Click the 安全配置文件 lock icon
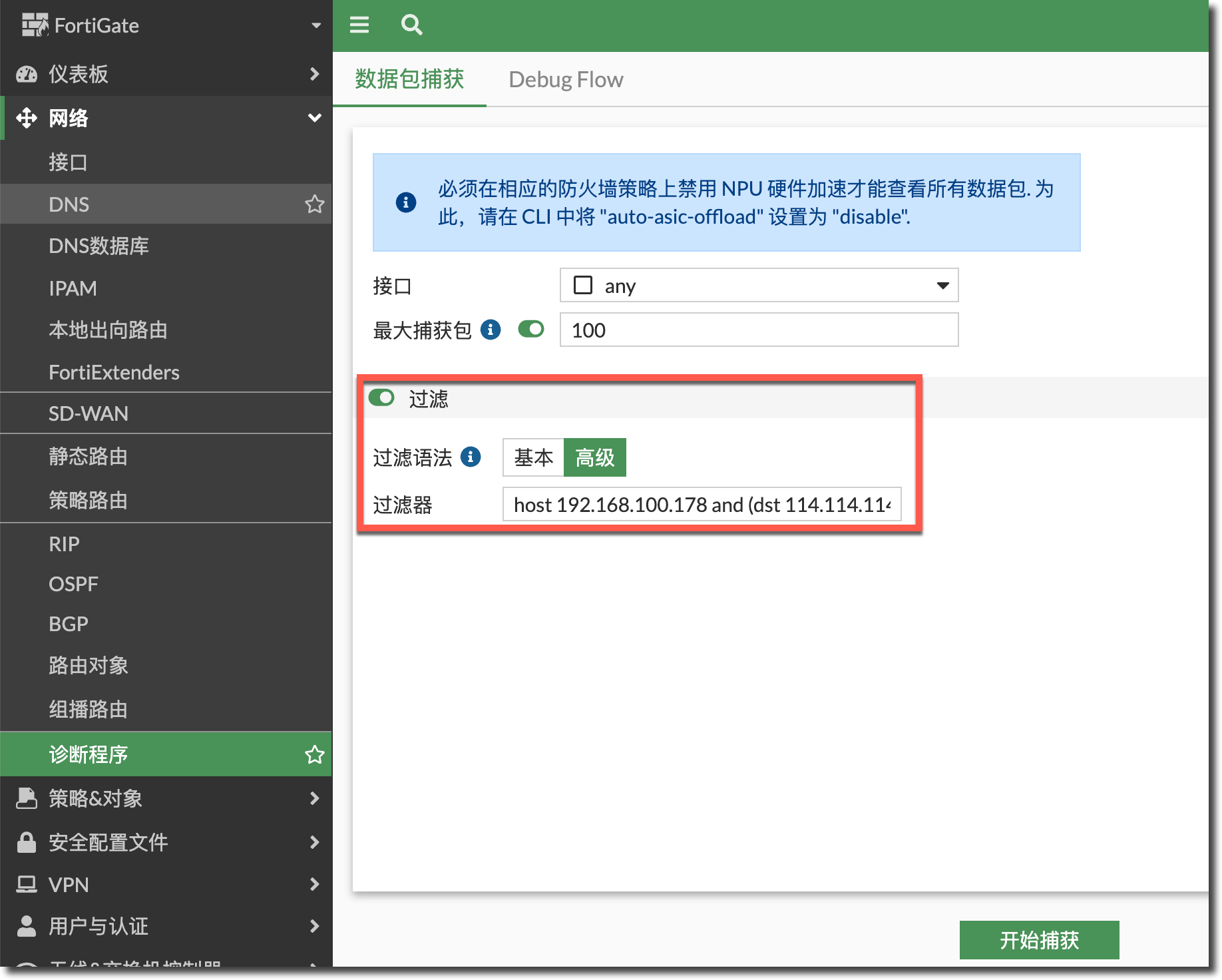1222x980 pixels. 27,842
